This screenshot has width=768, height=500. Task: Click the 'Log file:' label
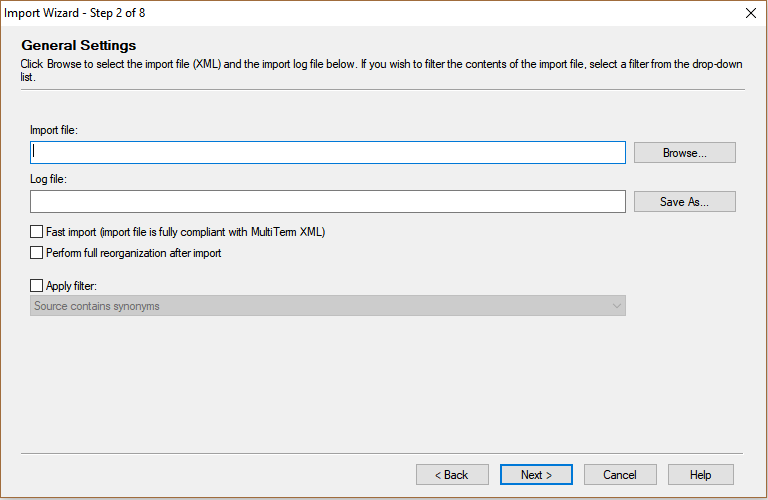coord(48,180)
